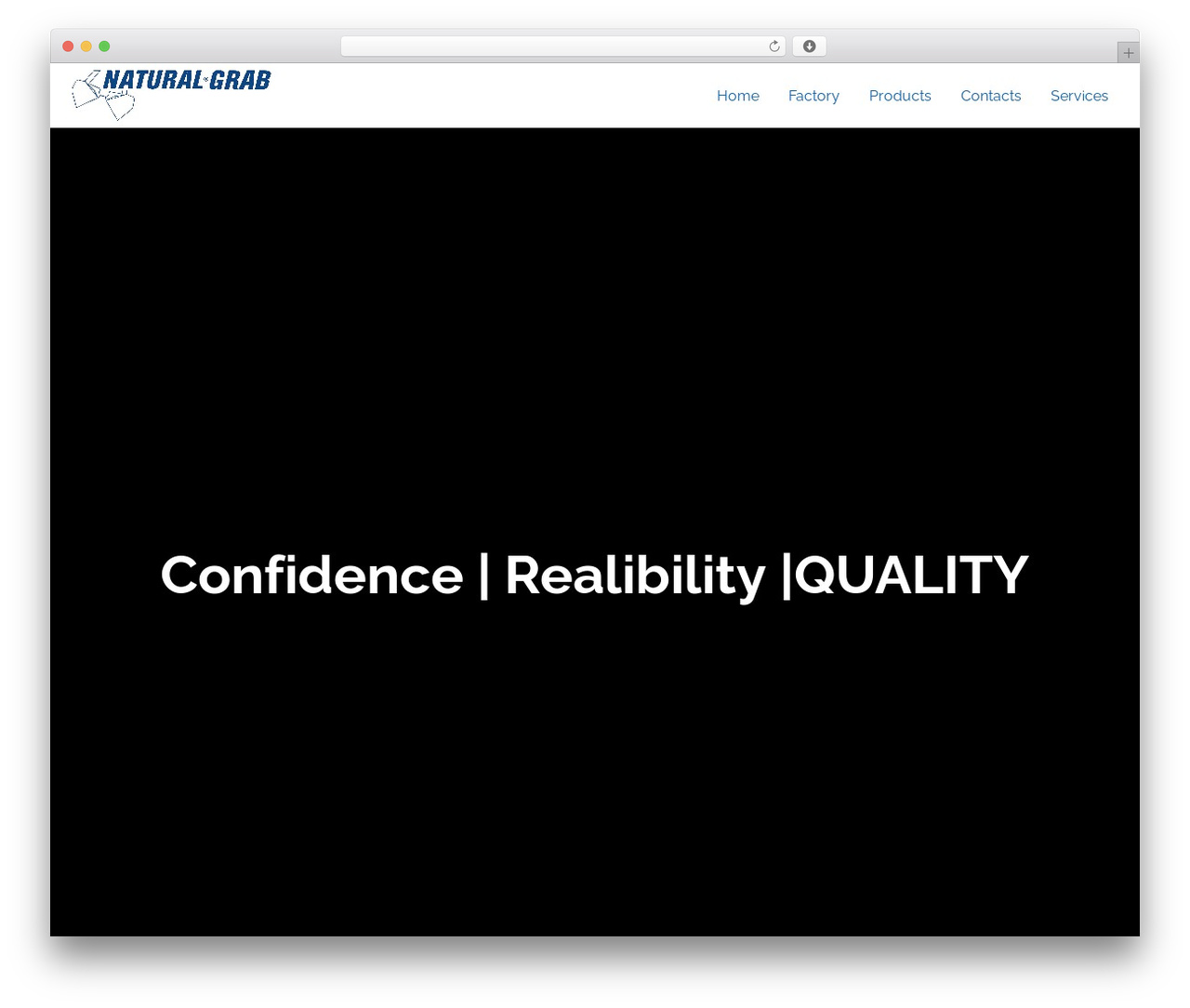Click the word Realibility in the headline

[635, 577]
